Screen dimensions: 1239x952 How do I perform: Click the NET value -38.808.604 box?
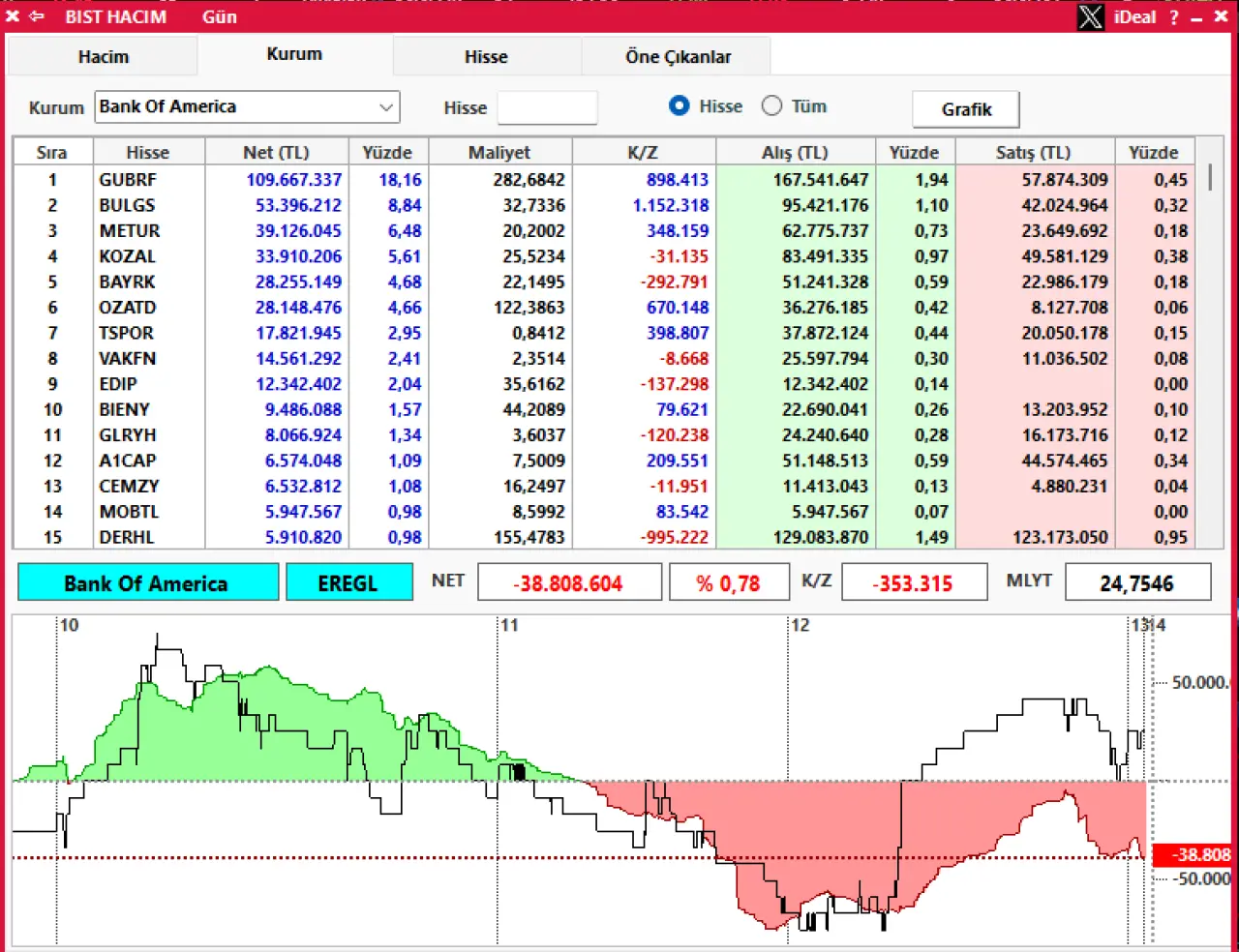pyautogui.click(x=570, y=583)
